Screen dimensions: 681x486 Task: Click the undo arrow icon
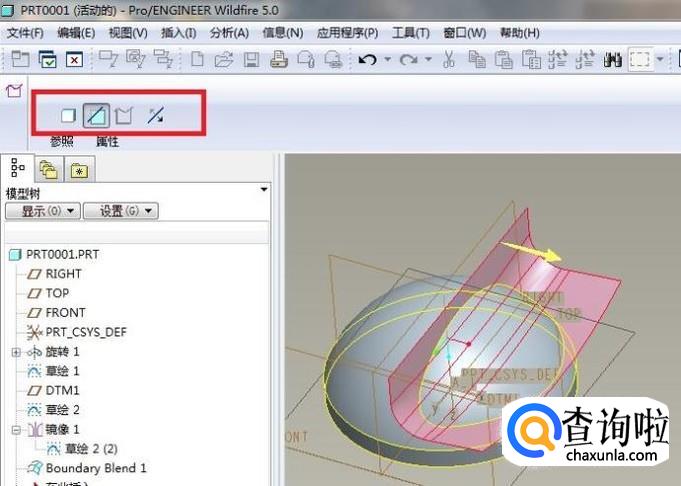pyautogui.click(x=367, y=60)
